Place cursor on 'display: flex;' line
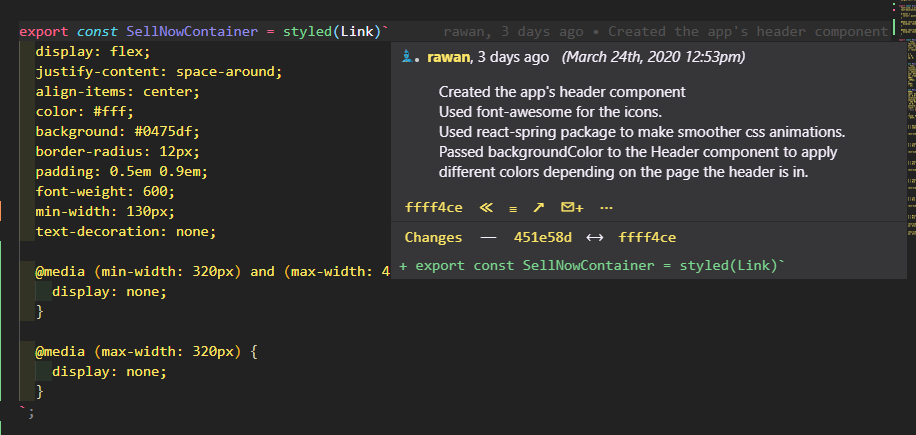916x435 pixels. 93,52
